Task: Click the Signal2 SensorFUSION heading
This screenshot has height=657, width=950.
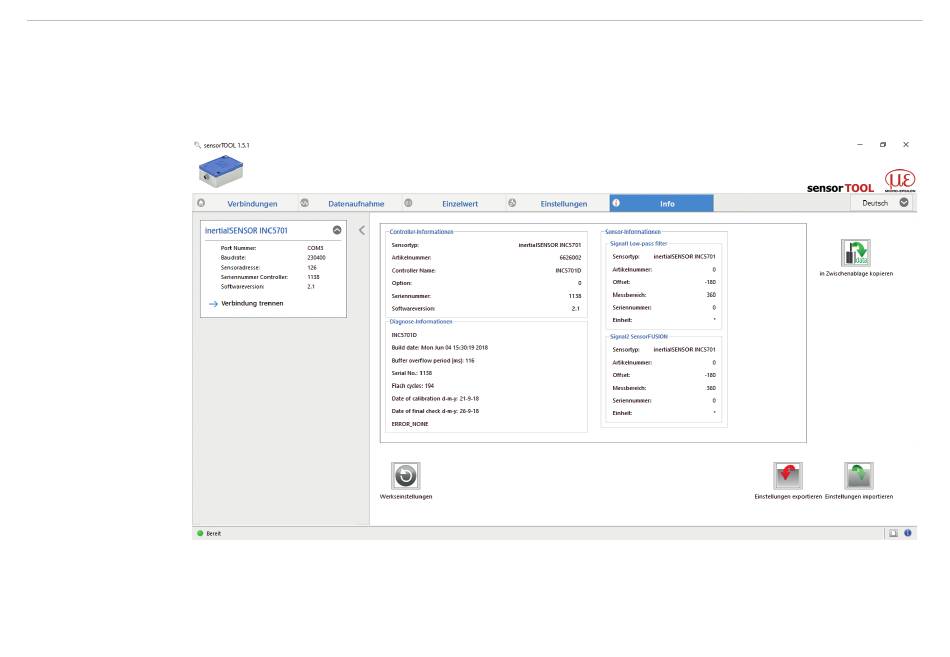Action: pos(639,336)
